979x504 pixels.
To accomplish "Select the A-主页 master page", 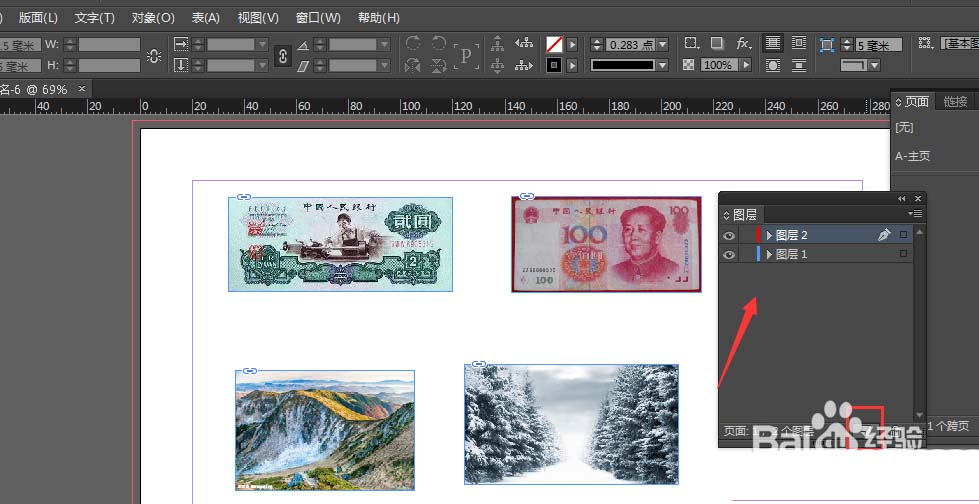I will 912,156.
